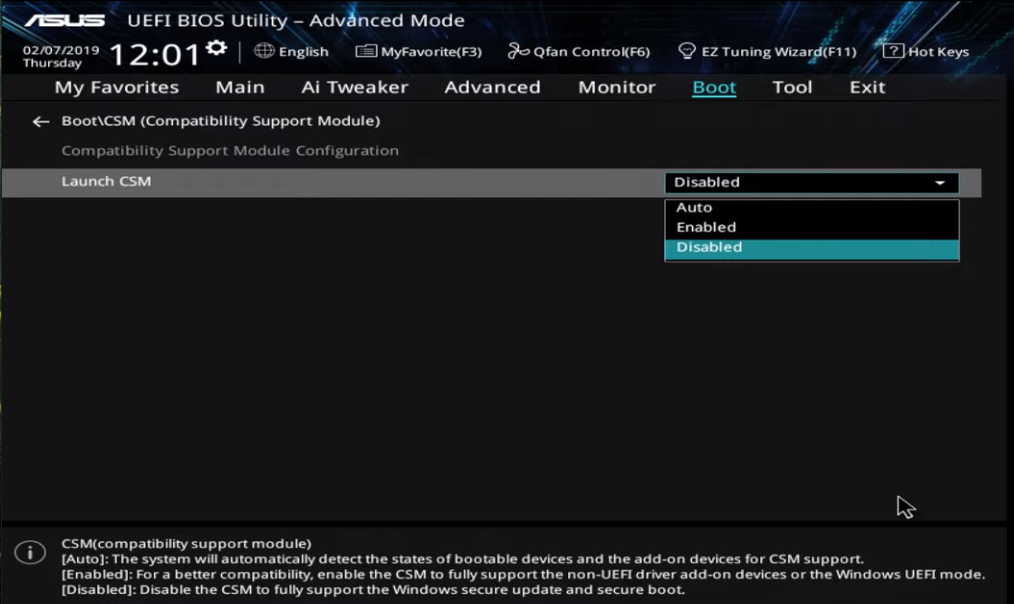
Task: Click the info icon in help panel
Action: pos(30,552)
